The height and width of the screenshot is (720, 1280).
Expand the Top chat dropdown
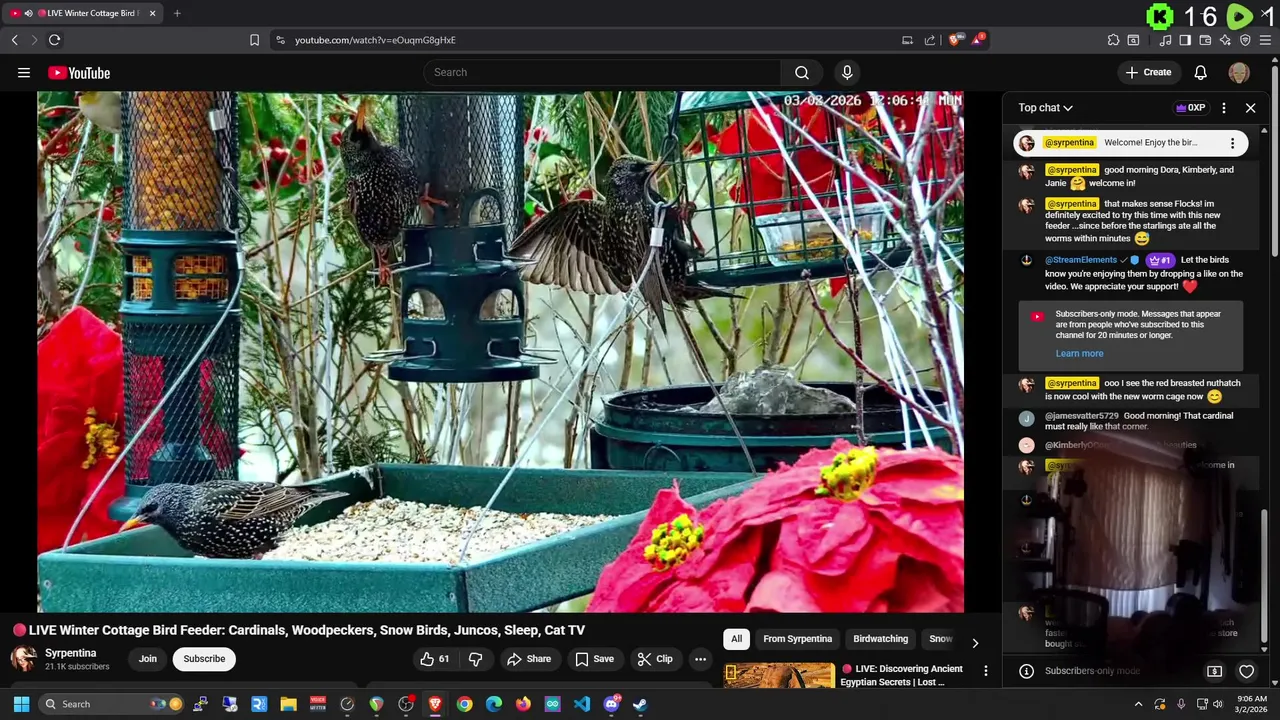pyautogui.click(x=1046, y=108)
